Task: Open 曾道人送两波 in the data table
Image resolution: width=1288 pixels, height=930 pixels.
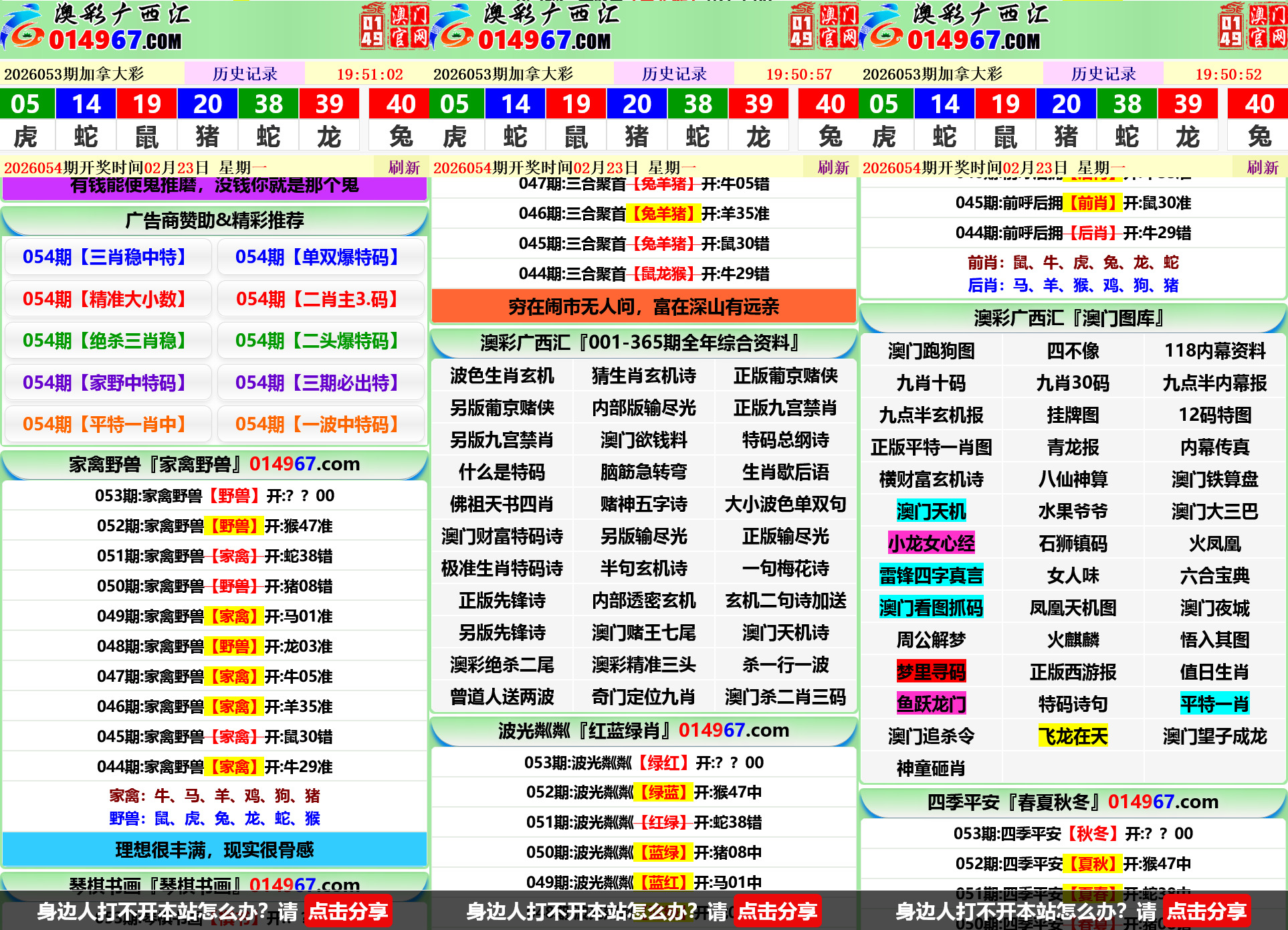Action: pos(502,696)
